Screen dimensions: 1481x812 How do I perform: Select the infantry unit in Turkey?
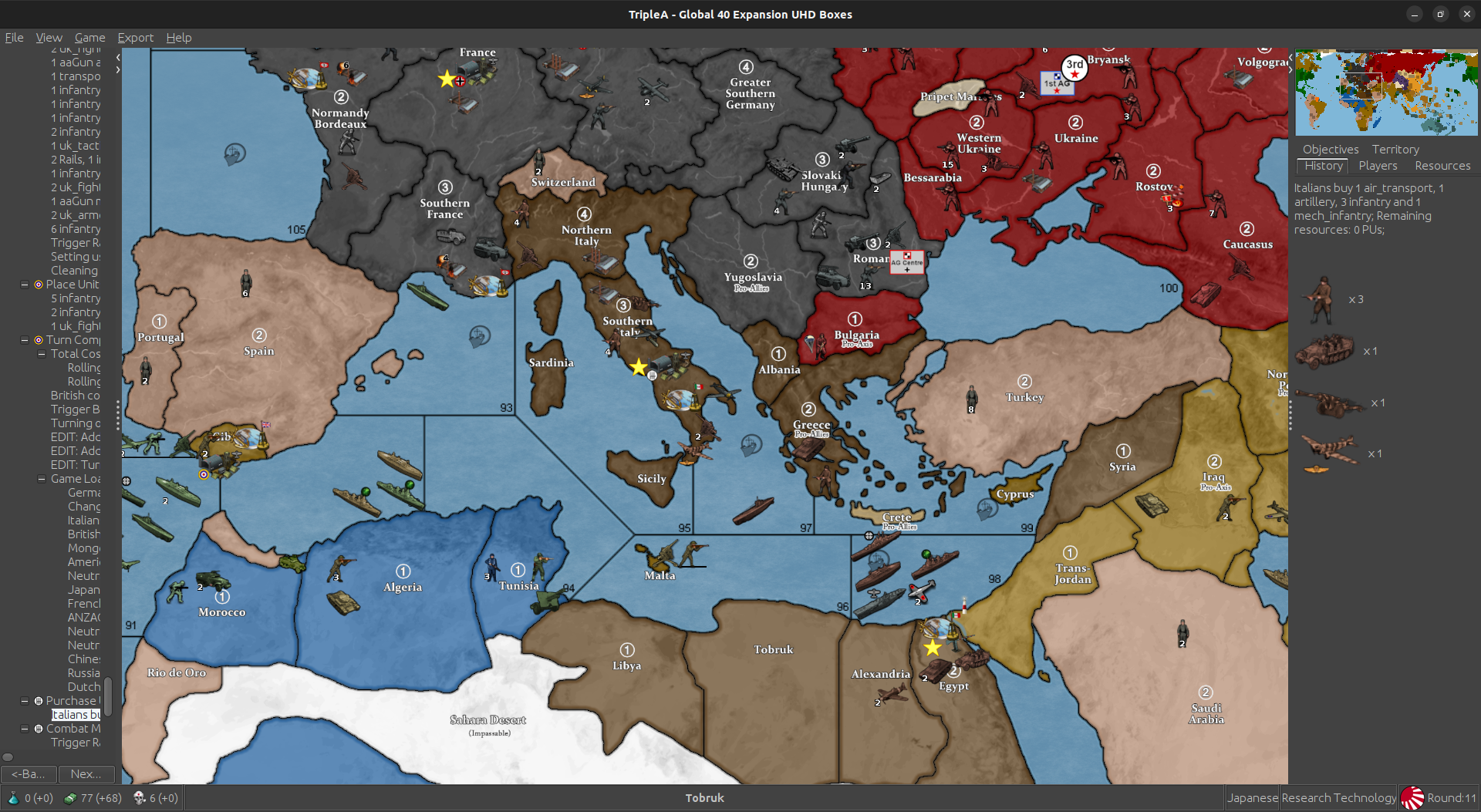point(972,399)
